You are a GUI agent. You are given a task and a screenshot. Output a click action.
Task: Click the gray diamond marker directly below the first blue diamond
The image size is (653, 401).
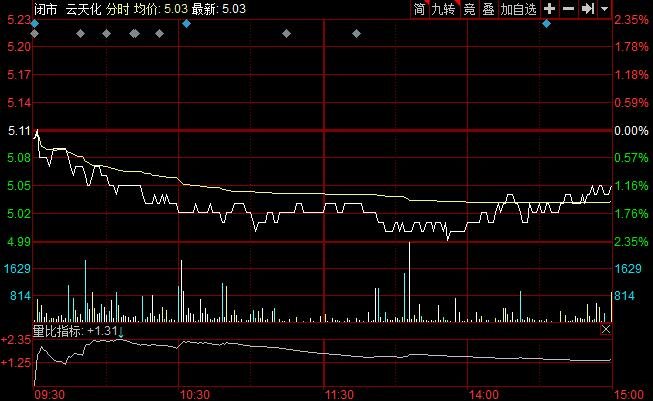35,33
